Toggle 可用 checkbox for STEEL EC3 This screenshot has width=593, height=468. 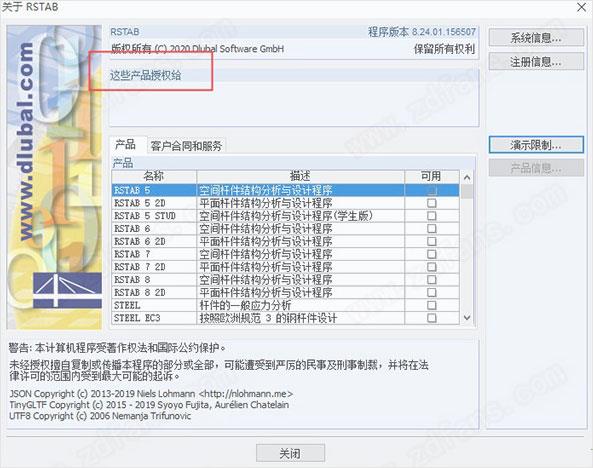[432, 318]
